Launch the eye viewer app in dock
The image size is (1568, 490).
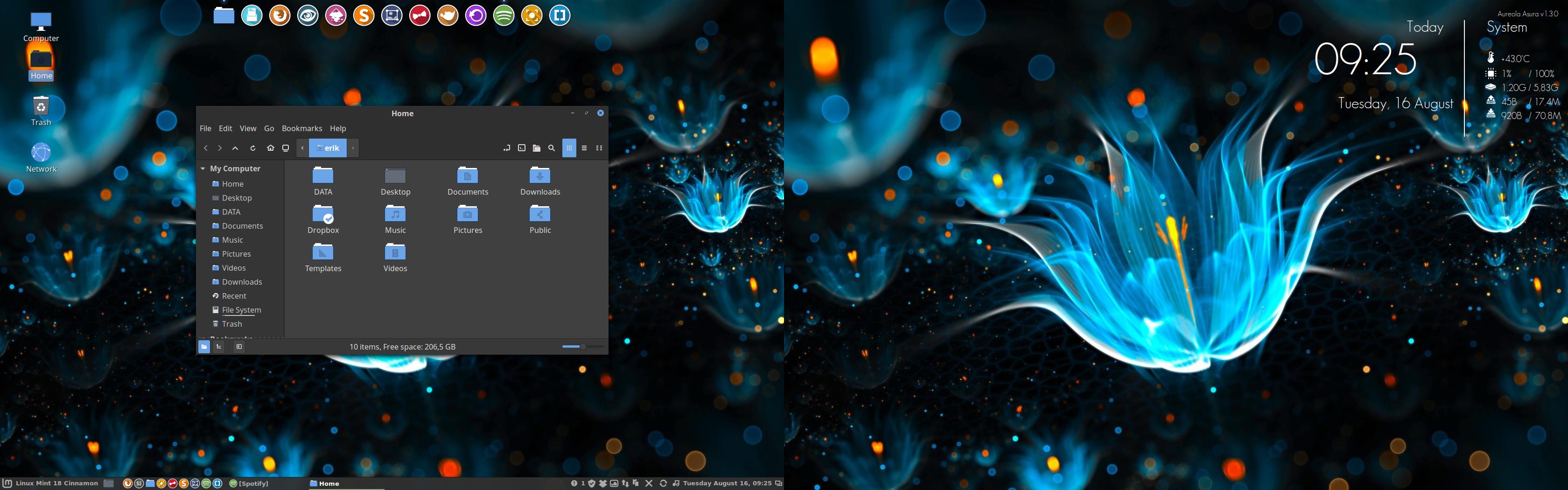point(308,15)
